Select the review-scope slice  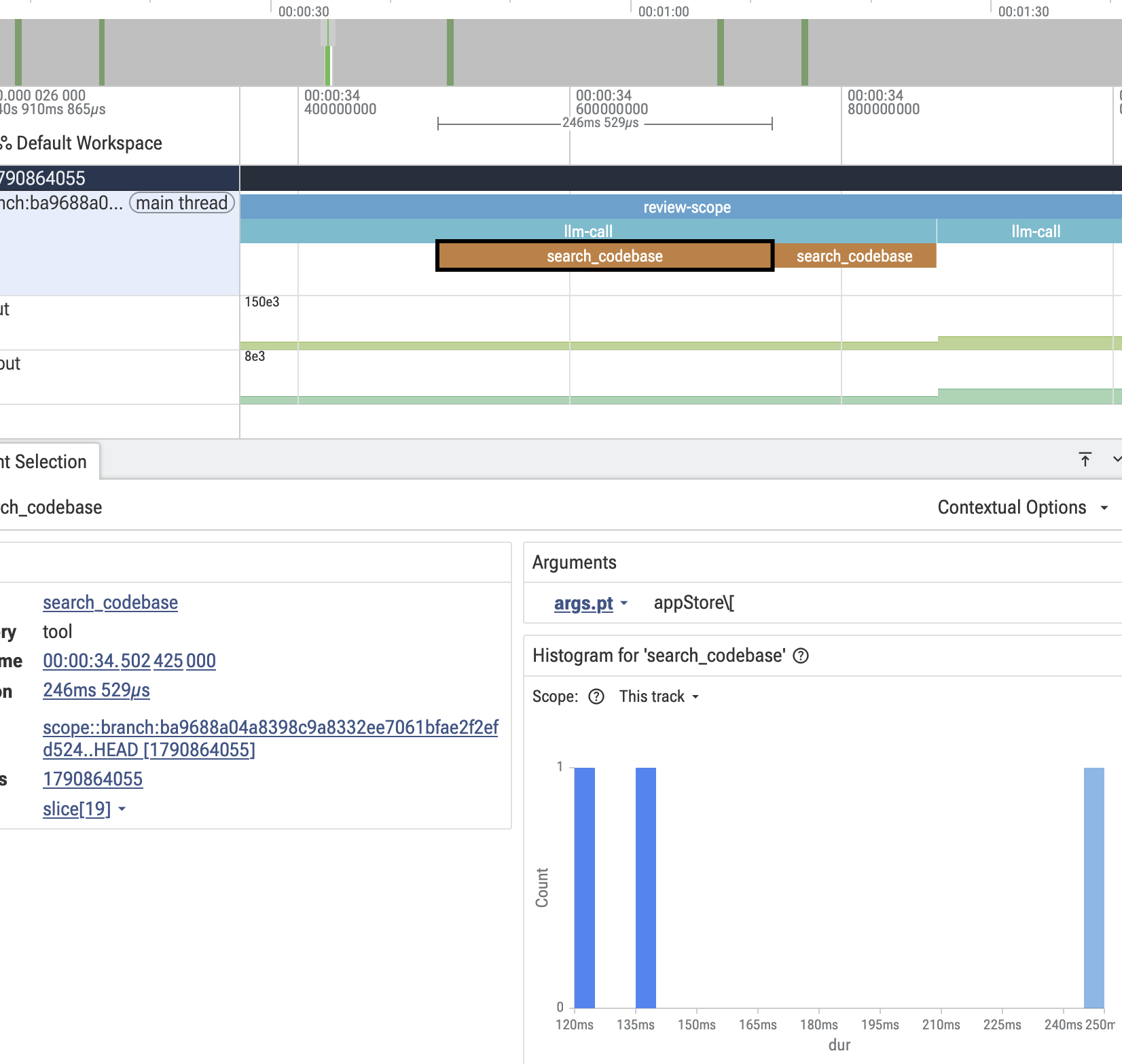coord(681,207)
